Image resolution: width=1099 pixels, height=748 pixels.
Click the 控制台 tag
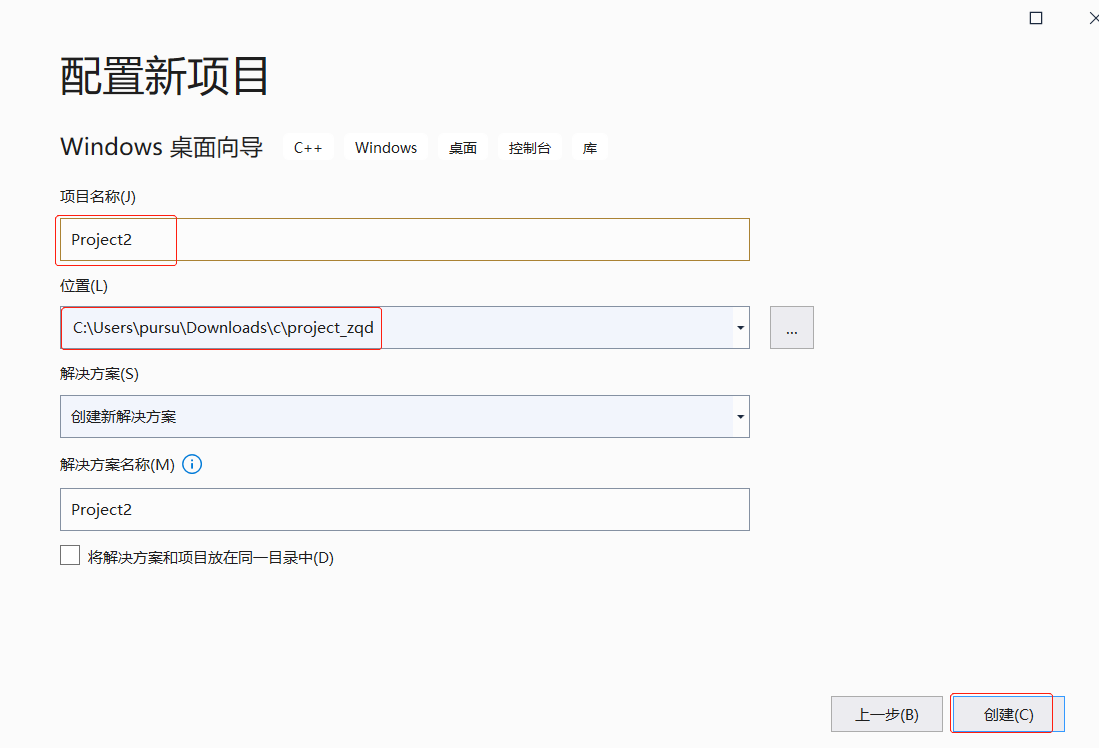(530, 148)
